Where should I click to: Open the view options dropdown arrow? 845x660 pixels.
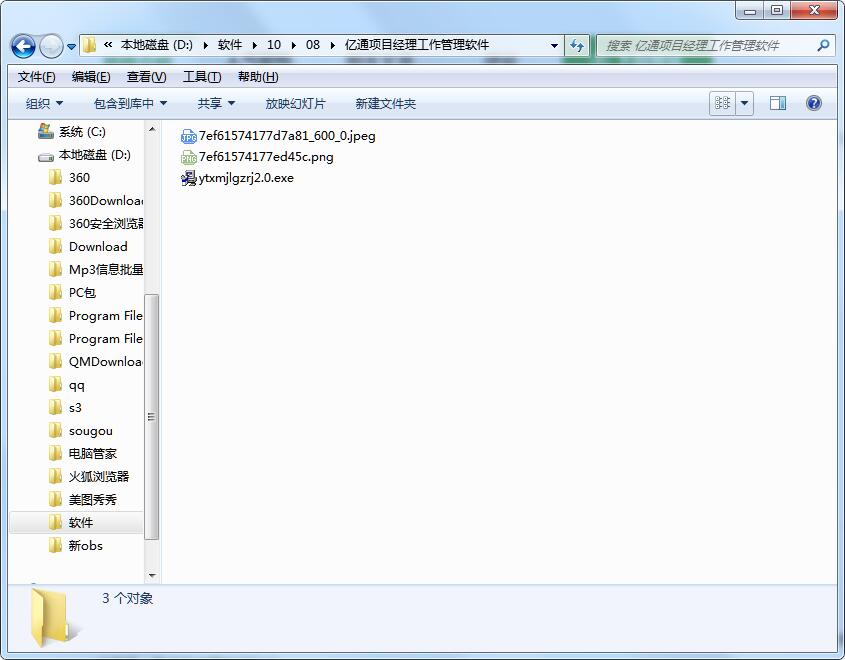(744, 103)
